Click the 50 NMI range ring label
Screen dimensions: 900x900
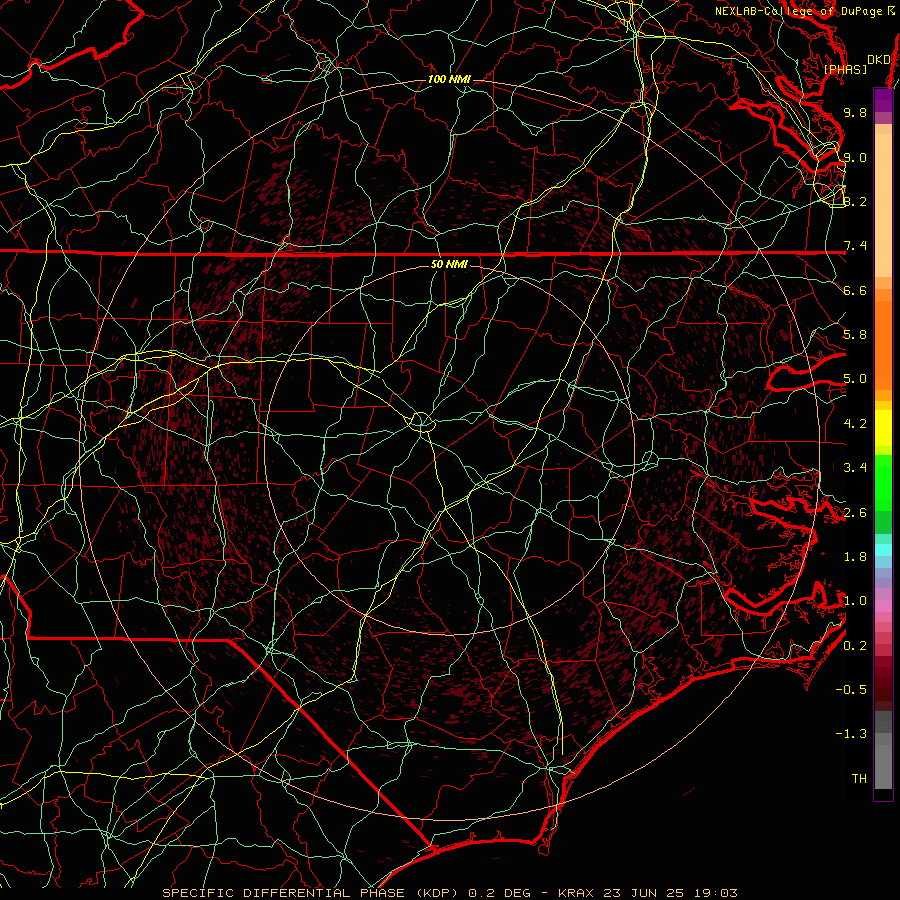[x=449, y=264]
